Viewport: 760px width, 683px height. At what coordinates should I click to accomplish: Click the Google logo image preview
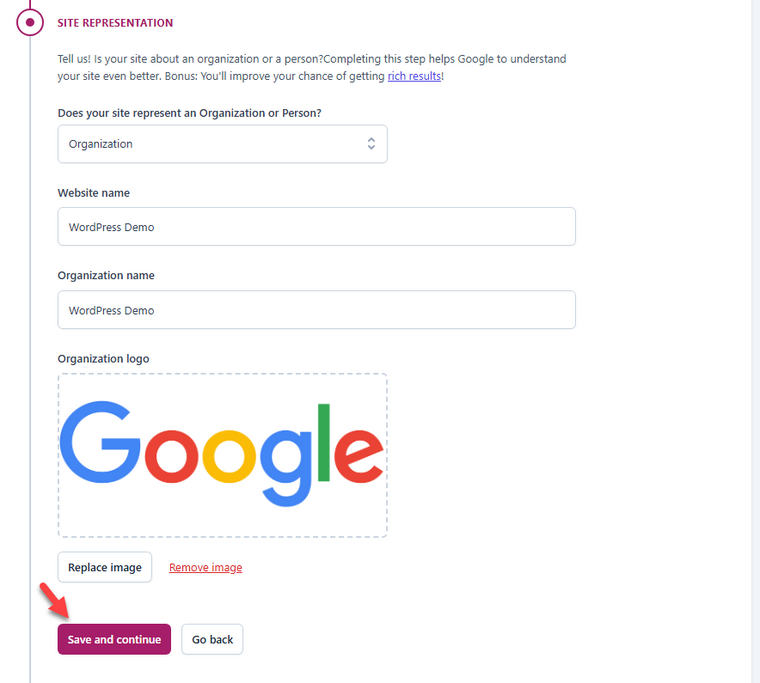tap(222, 455)
